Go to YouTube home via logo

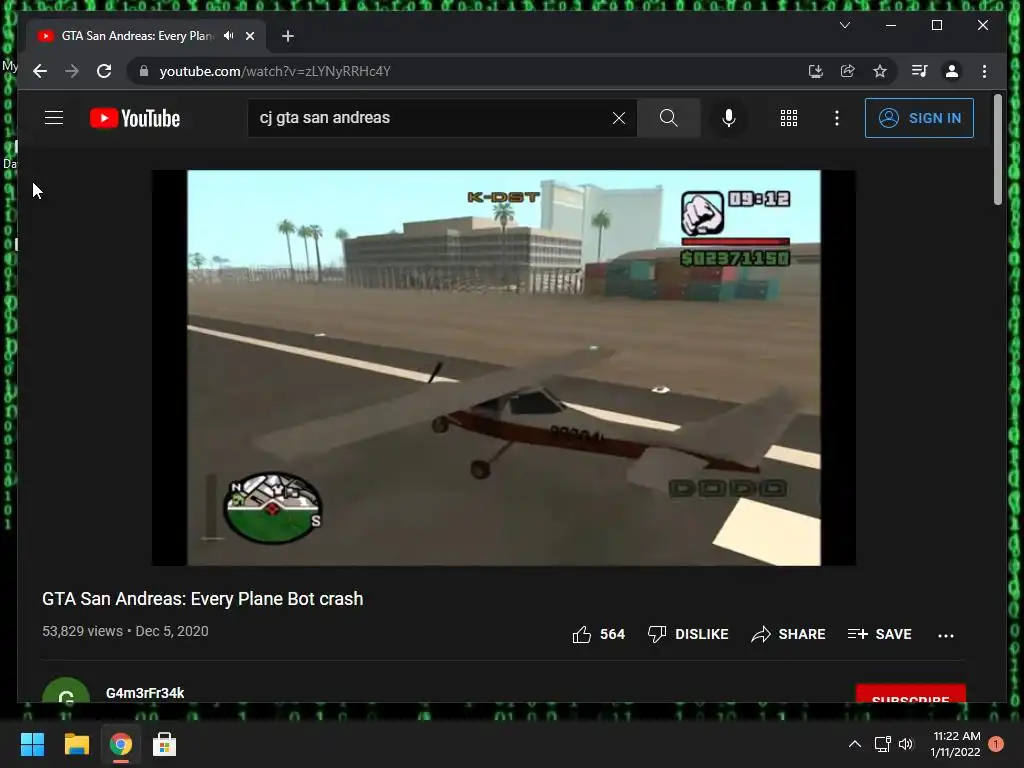tap(135, 118)
